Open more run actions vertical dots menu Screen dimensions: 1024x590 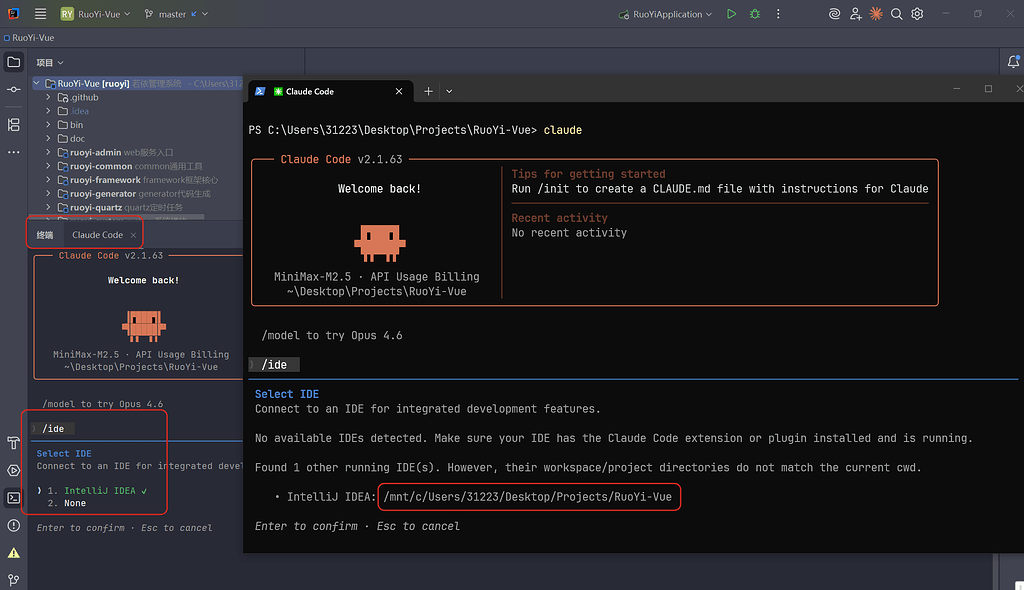point(778,14)
